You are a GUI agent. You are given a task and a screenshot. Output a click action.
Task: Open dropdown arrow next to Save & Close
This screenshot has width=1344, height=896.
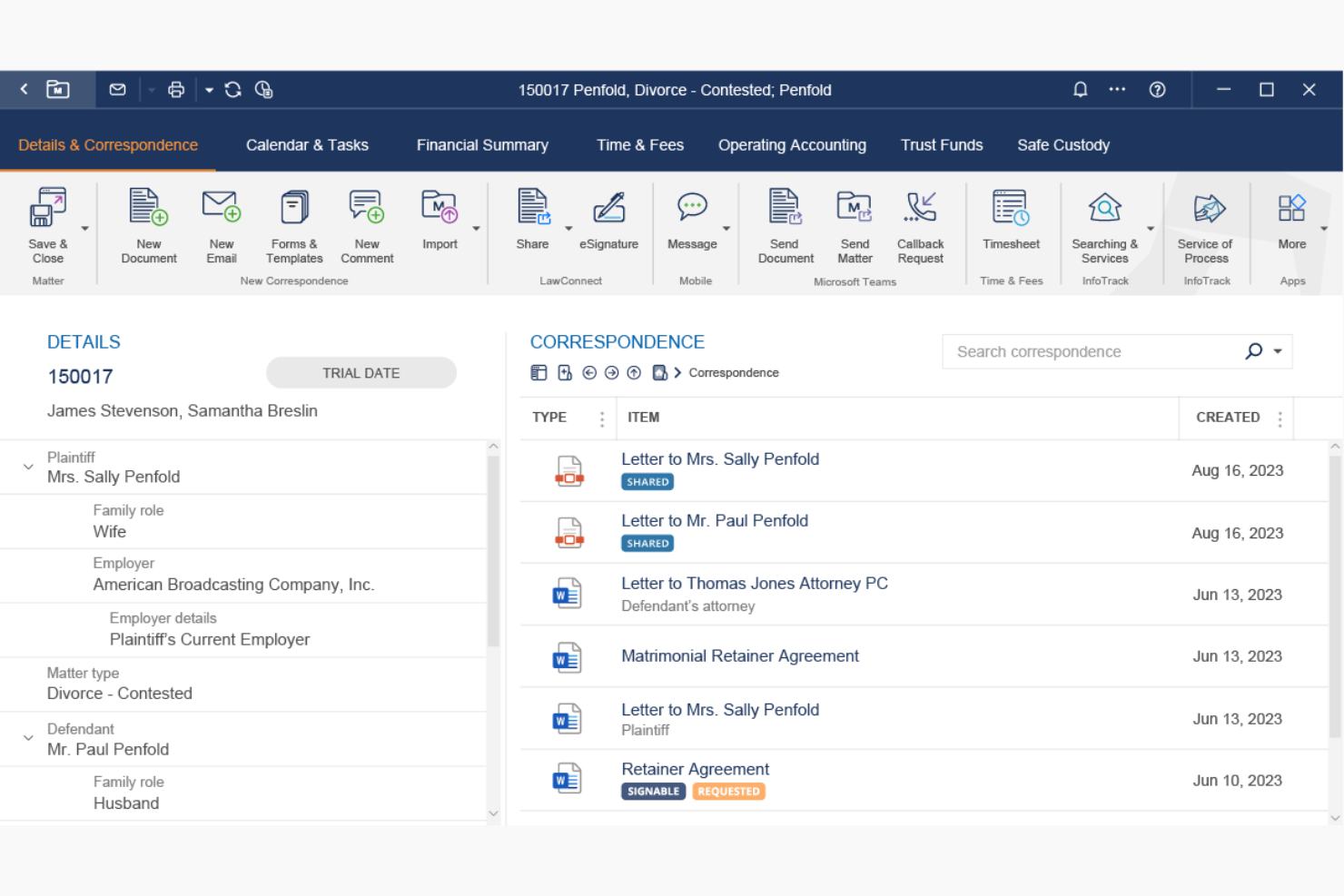coord(85,229)
